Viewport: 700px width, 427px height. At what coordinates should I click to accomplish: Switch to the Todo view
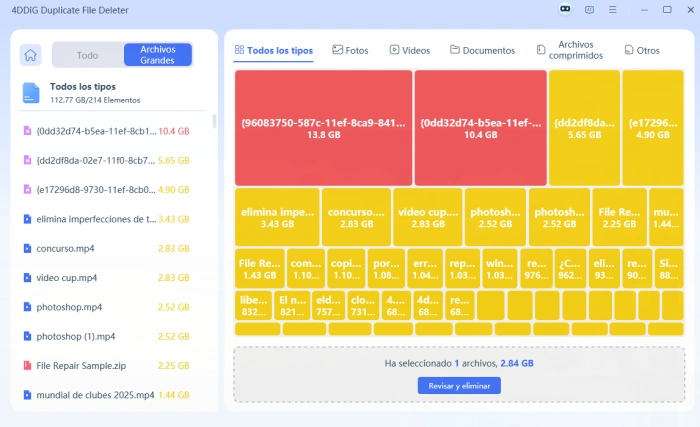88,55
